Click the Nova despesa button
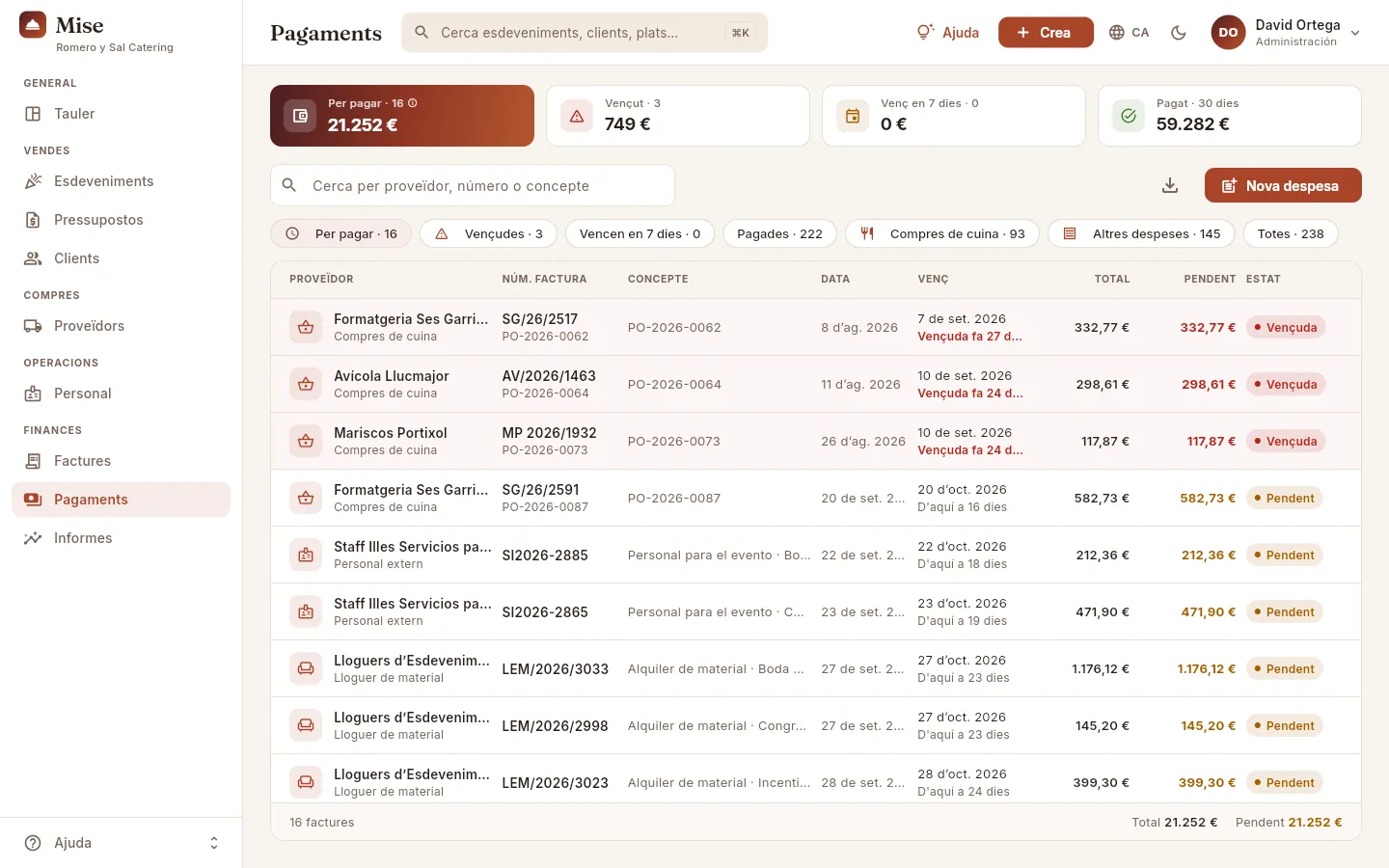The width and height of the screenshot is (1389, 868). click(1283, 185)
